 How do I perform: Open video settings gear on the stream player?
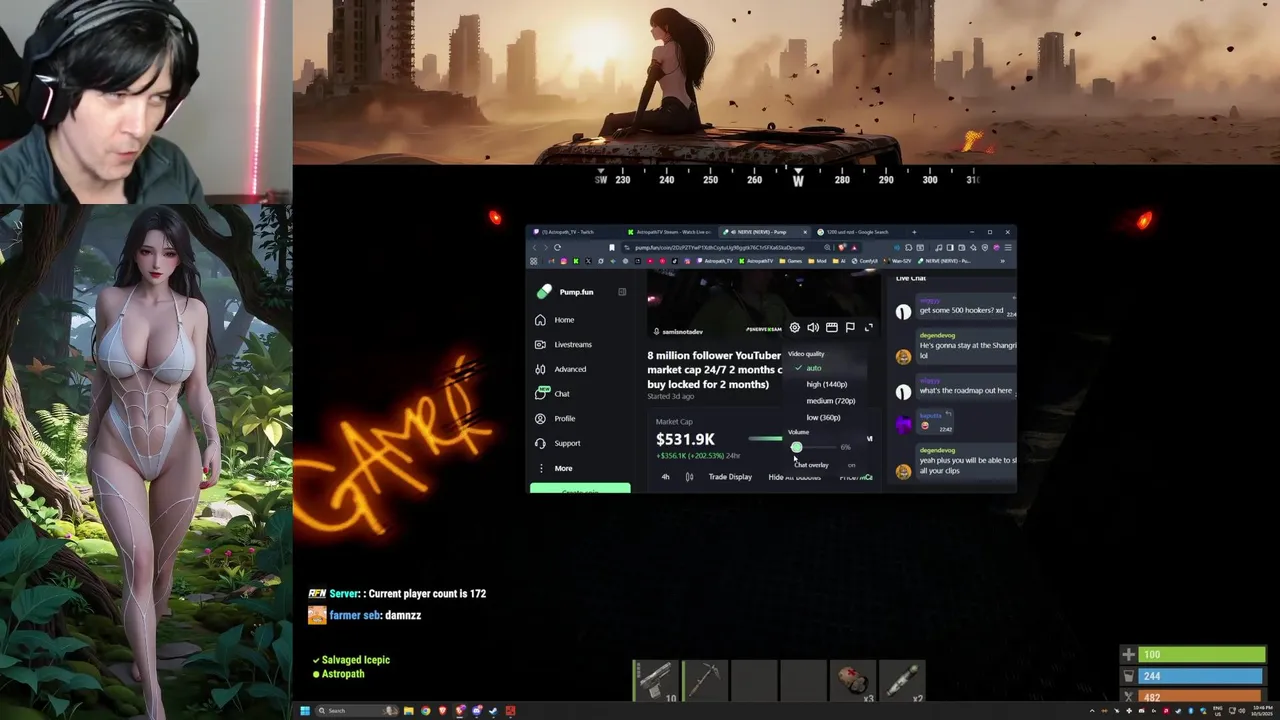(x=795, y=327)
